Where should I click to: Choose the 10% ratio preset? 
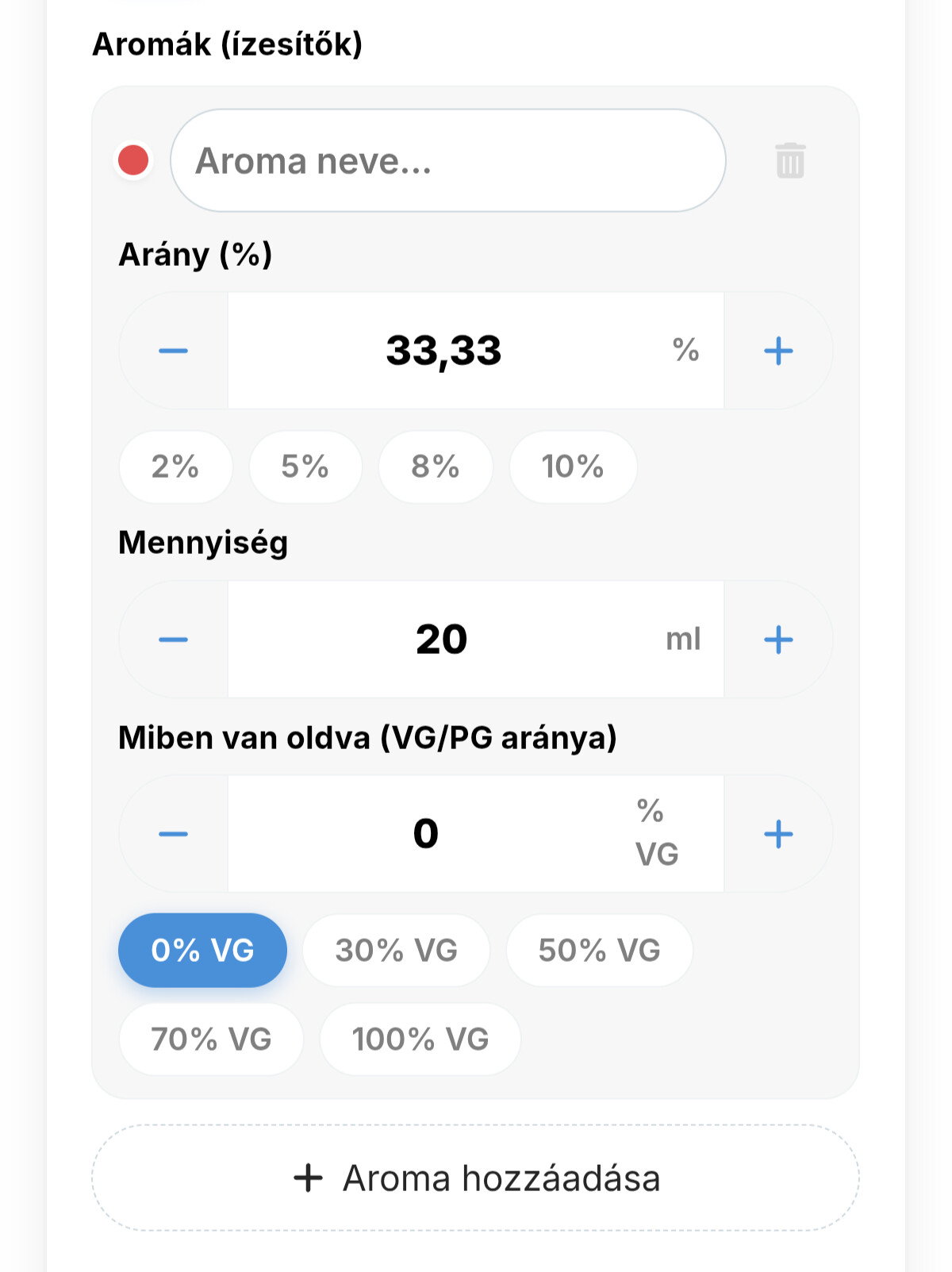coord(573,467)
